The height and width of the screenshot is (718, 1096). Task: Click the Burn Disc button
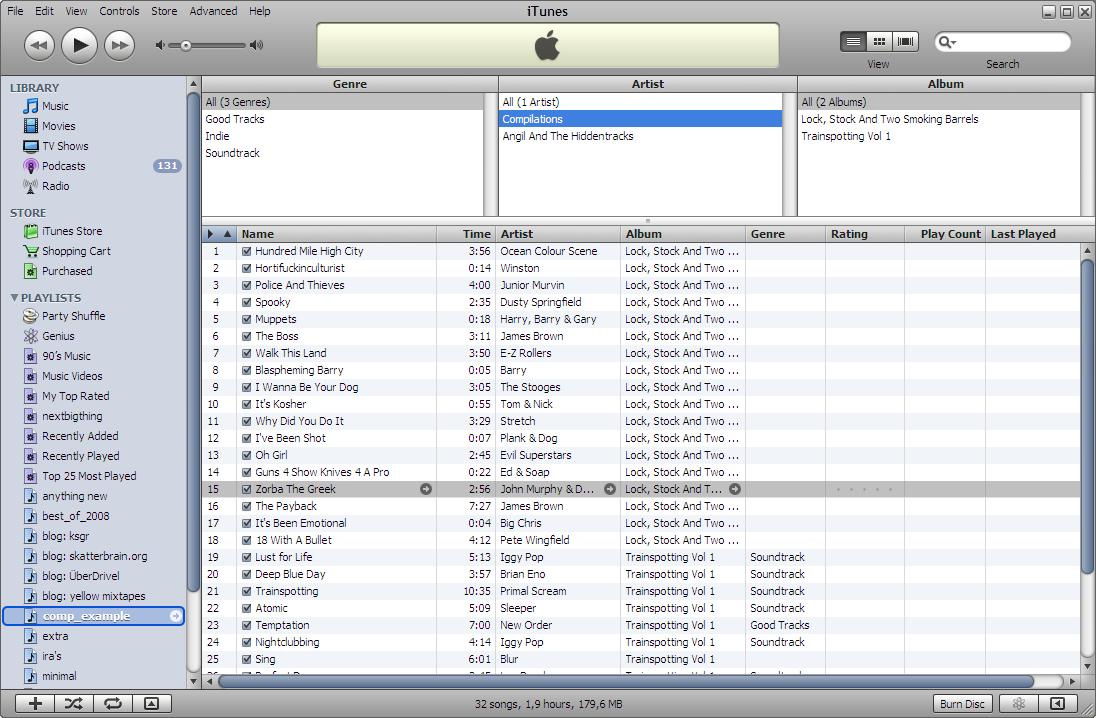pyautogui.click(x=962, y=704)
